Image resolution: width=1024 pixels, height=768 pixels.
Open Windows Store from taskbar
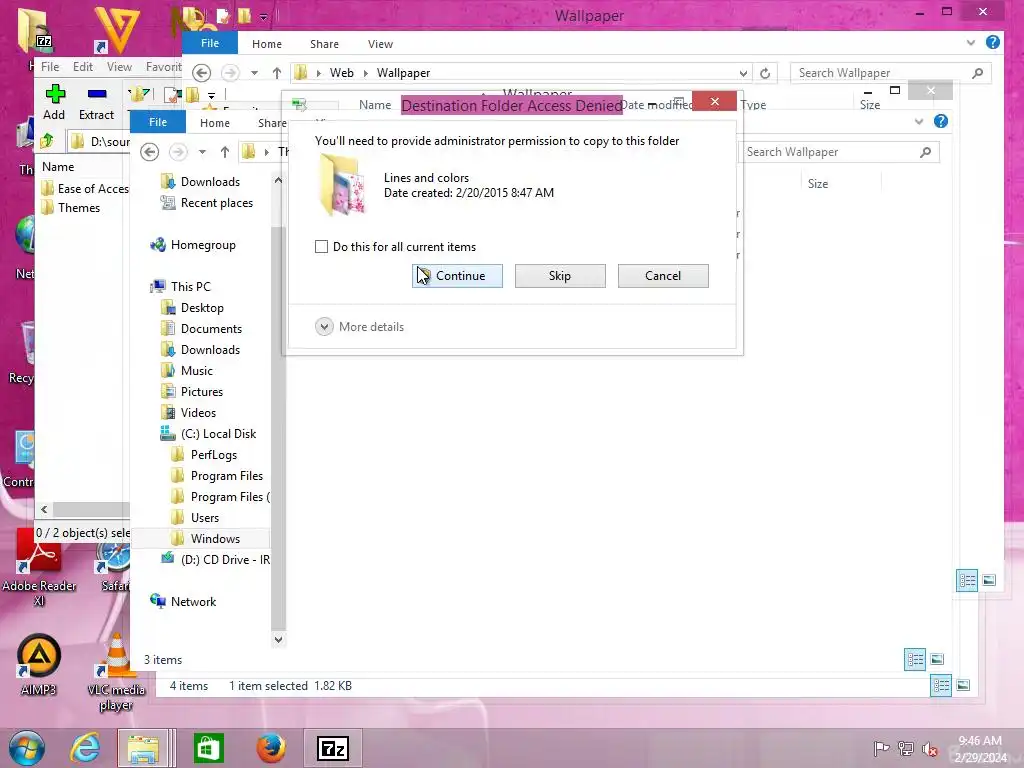(x=209, y=748)
